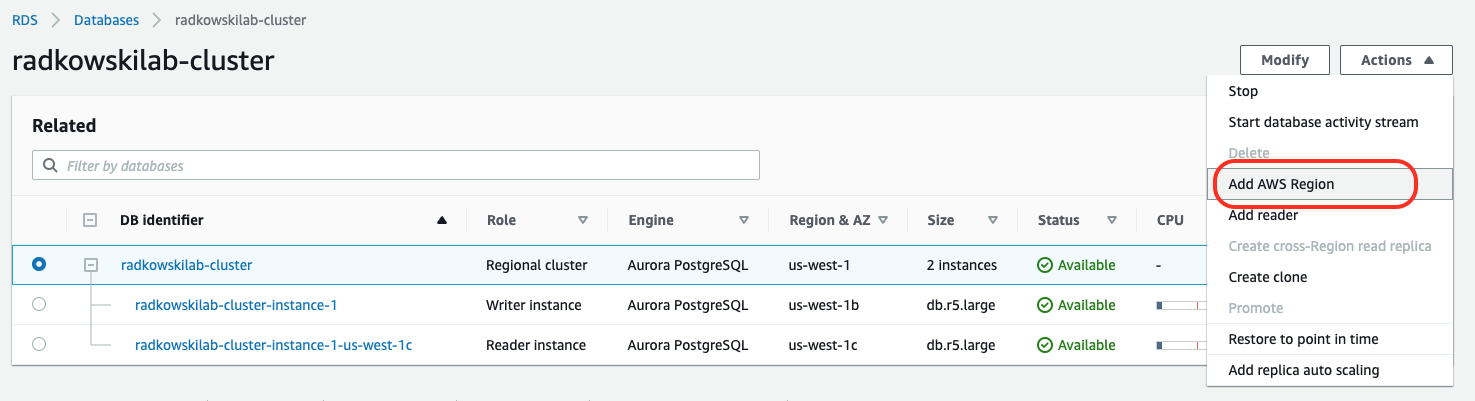This screenshot has width=1475, height=401.
Task: Sort table by Region & AZ column
Action: 883,220
